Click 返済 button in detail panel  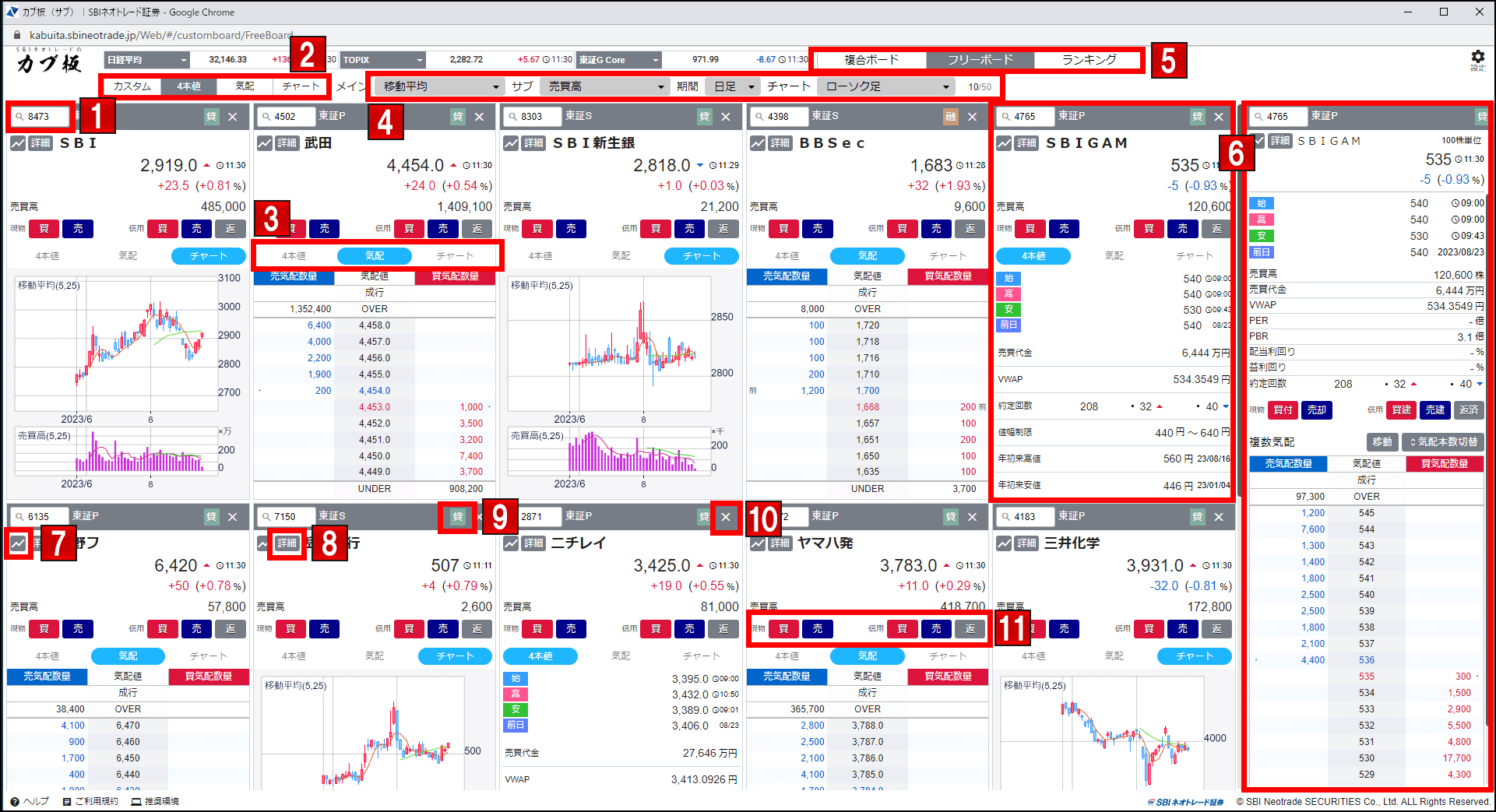pyautogui.click(x=1469, y=410)
